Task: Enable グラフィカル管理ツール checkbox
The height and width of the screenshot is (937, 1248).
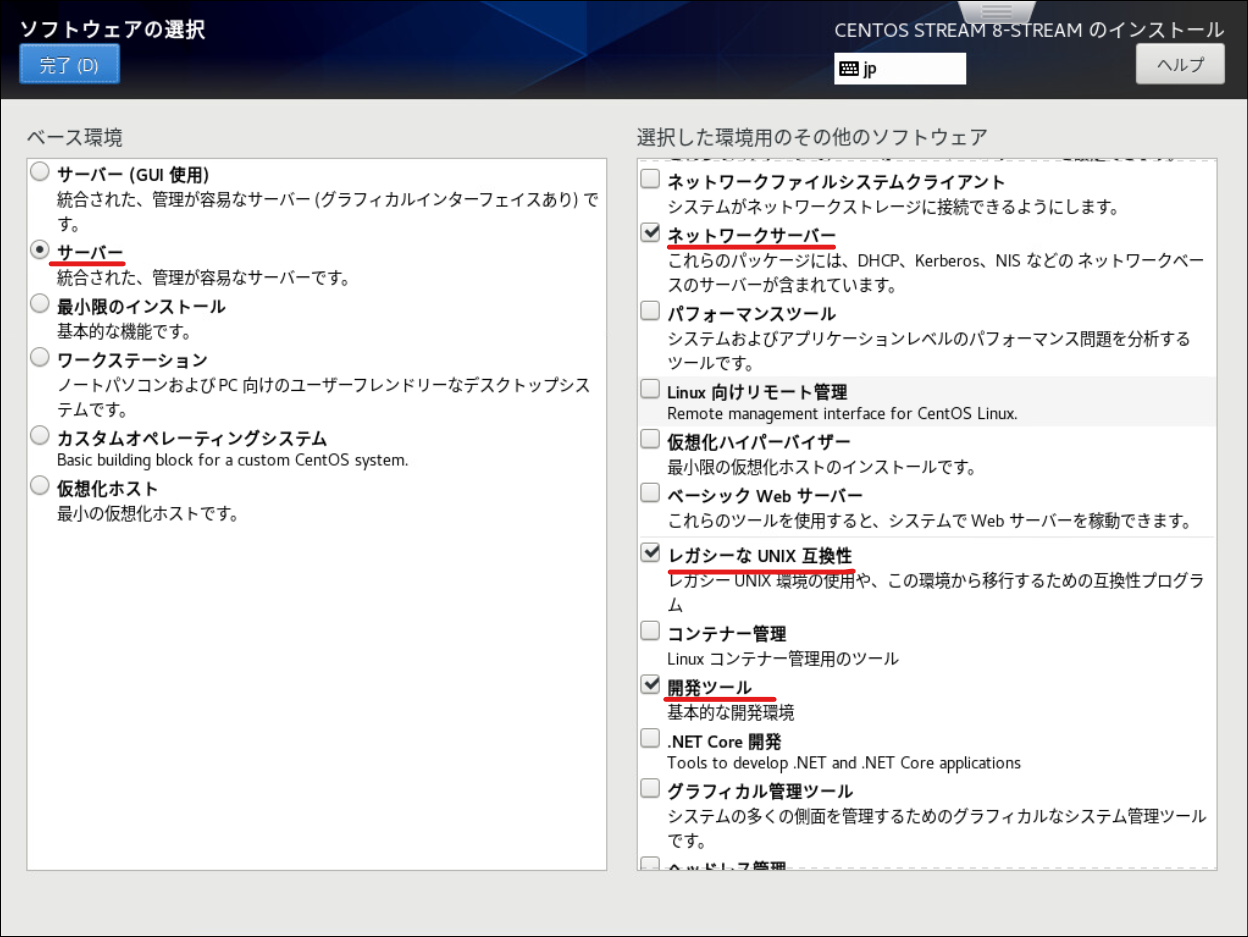Action: coord(650,789)
